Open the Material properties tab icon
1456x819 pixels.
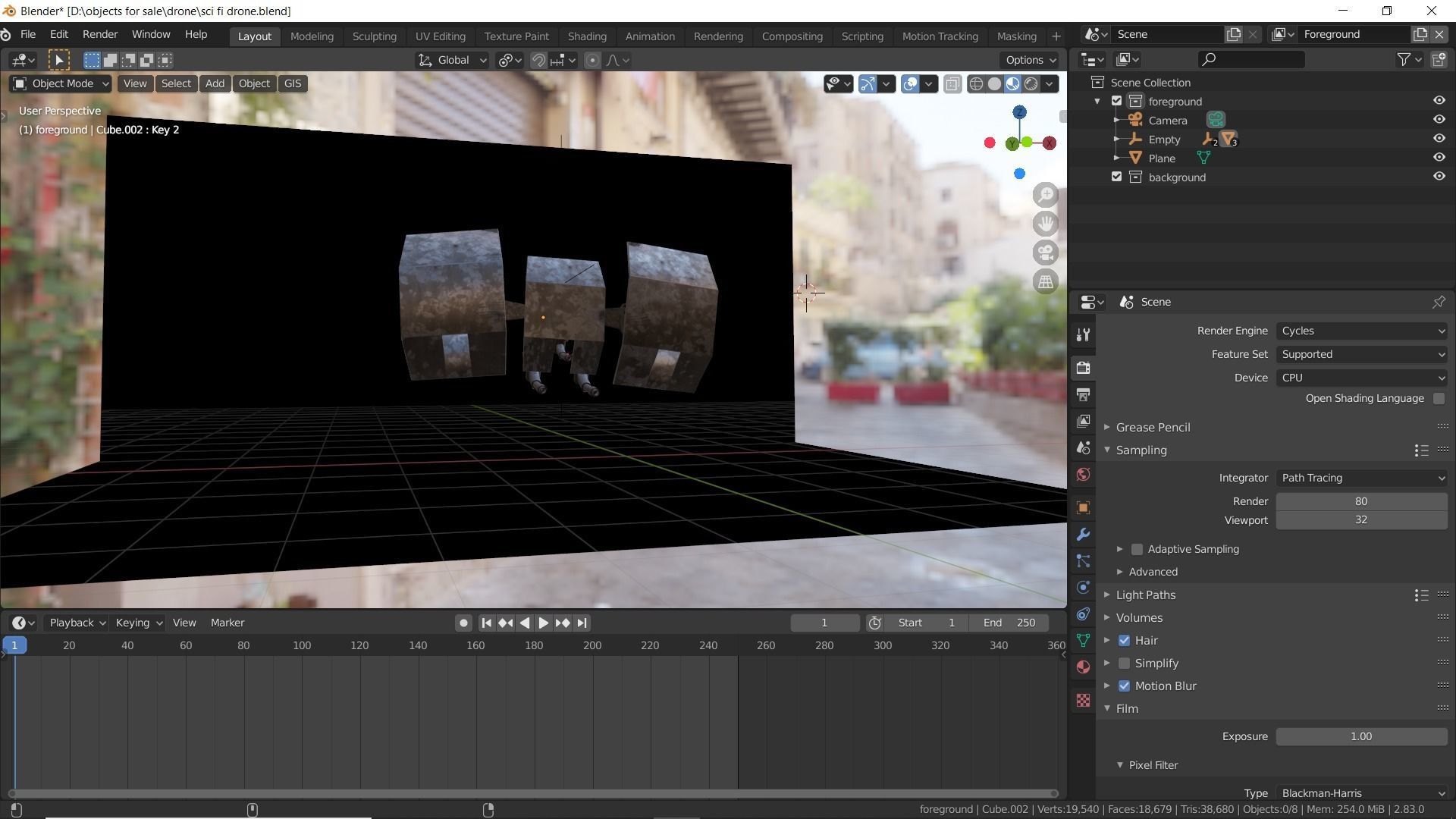(1083, 667)
